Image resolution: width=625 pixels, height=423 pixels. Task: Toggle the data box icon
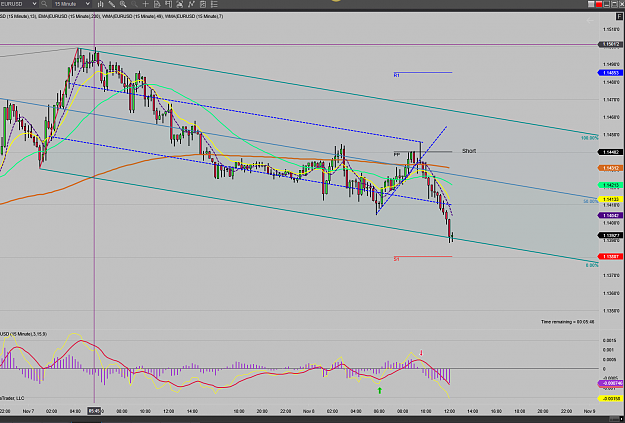click(x=157, y=4)
